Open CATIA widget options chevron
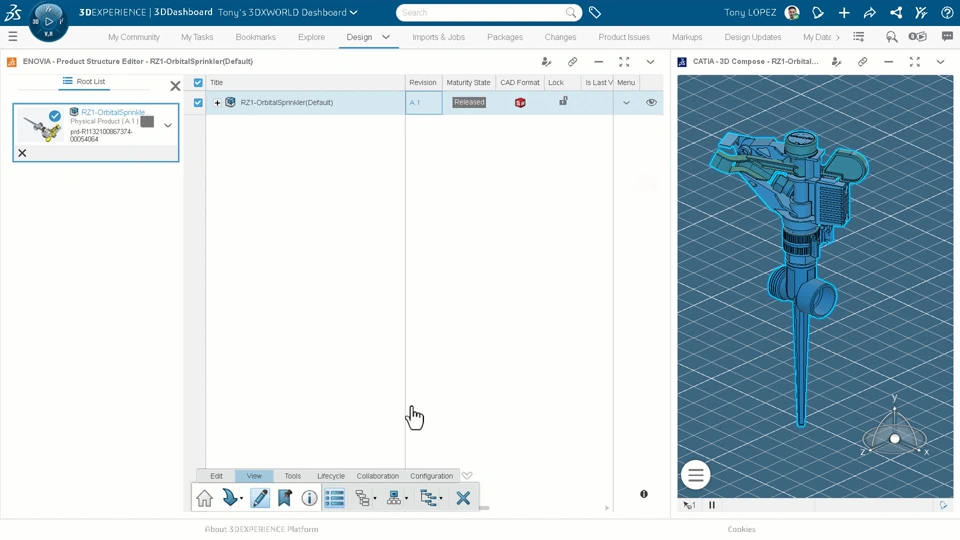 [x=940, y=61]
